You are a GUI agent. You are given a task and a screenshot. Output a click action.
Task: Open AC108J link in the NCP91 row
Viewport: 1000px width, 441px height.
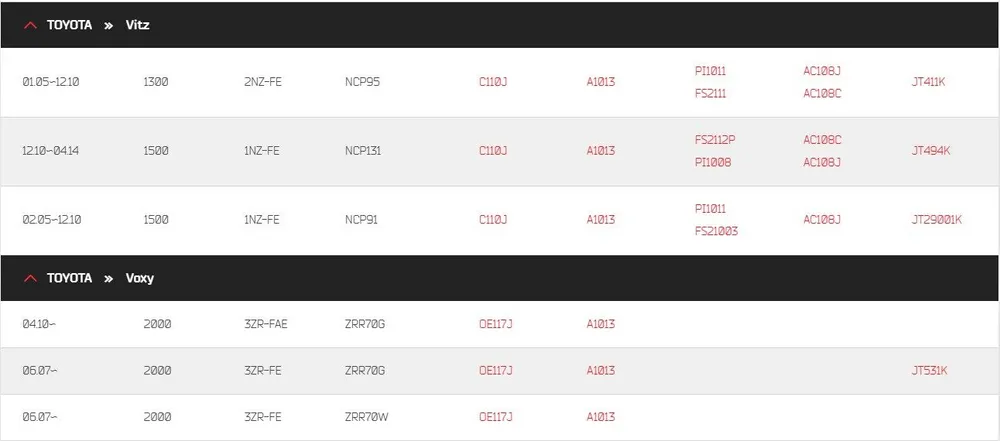pyautogui.click(x=822, y=220)
